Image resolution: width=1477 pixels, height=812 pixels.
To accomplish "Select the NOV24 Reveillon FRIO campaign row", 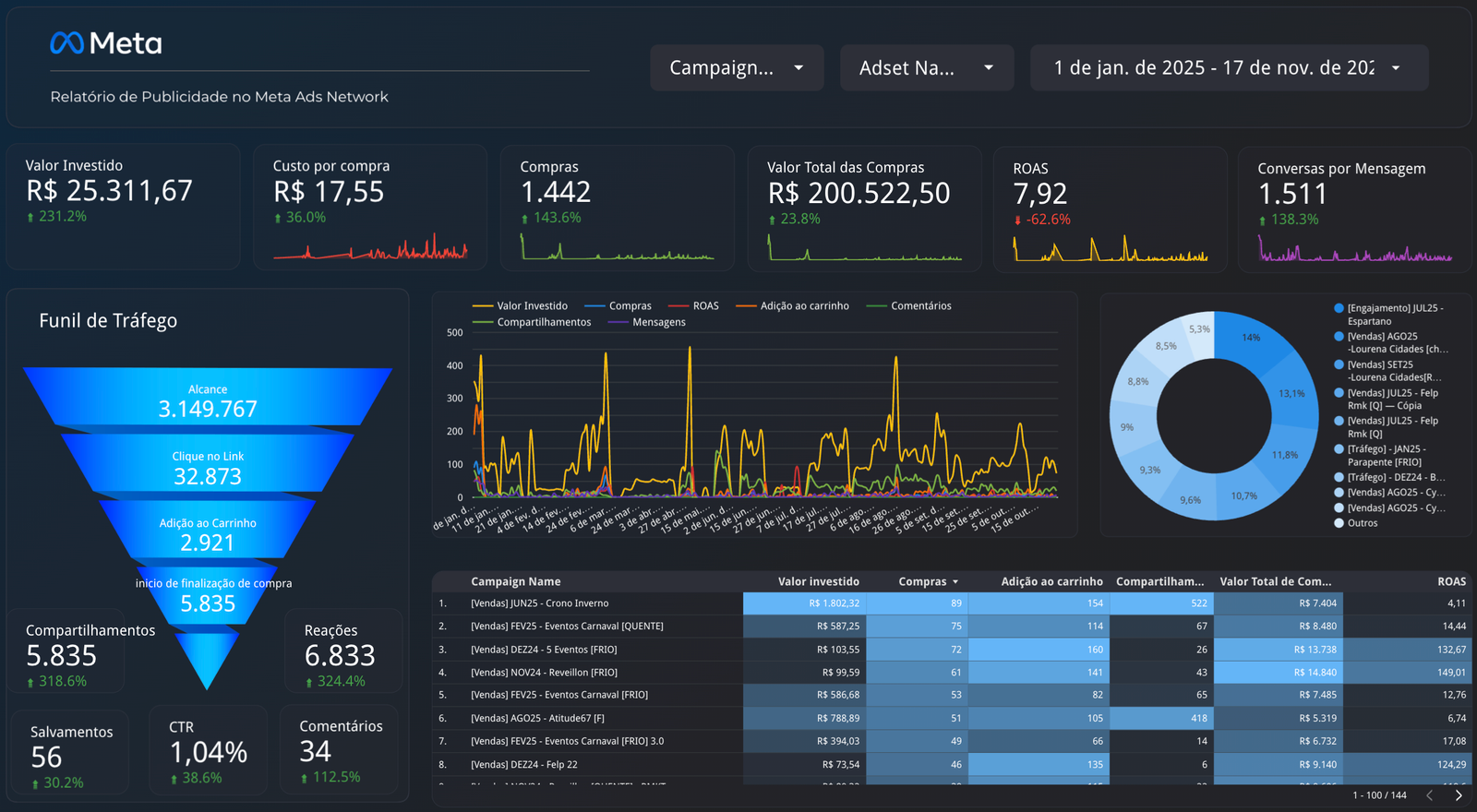I will pos(544,673).
